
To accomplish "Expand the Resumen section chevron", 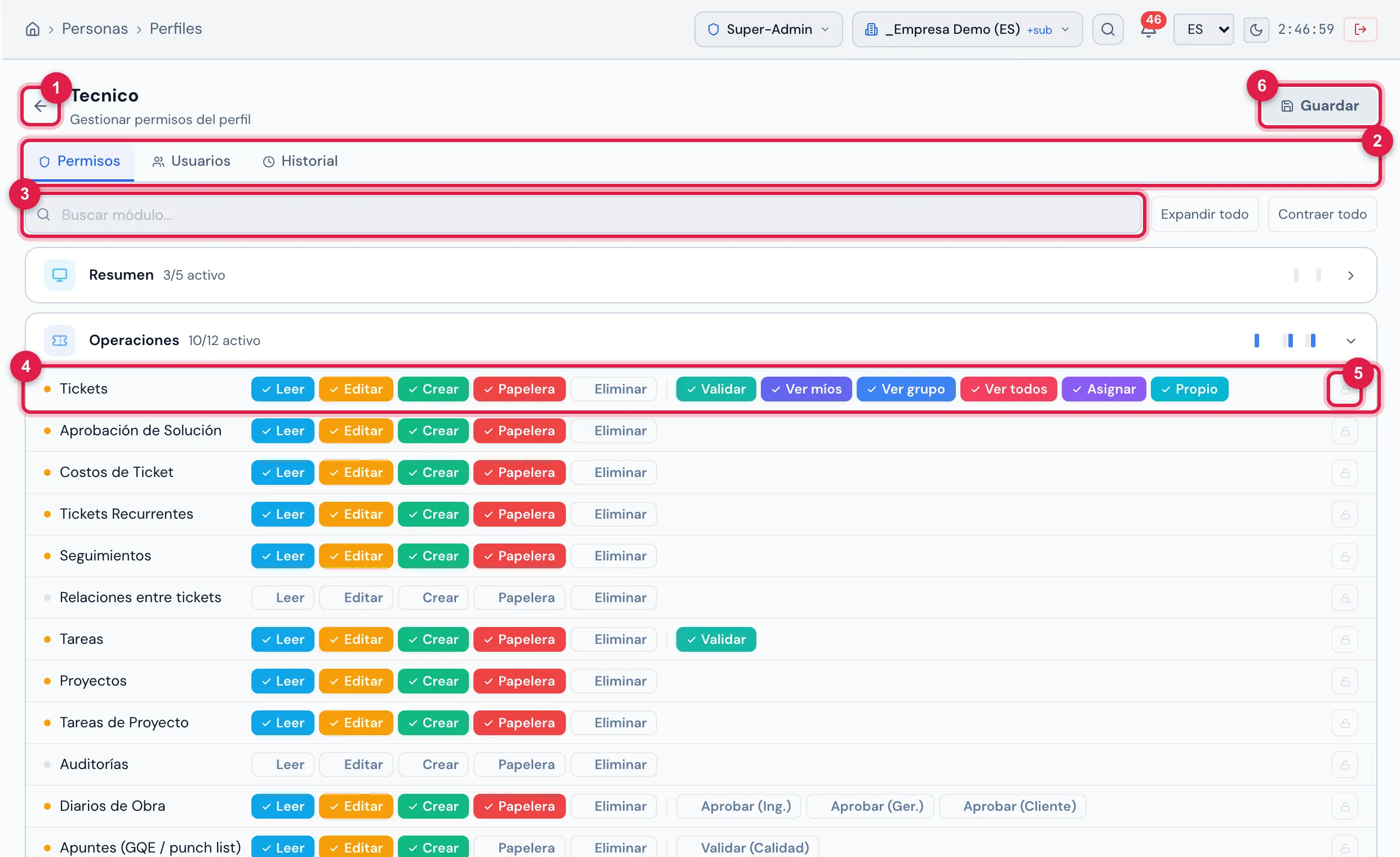I will (1350, 276).
